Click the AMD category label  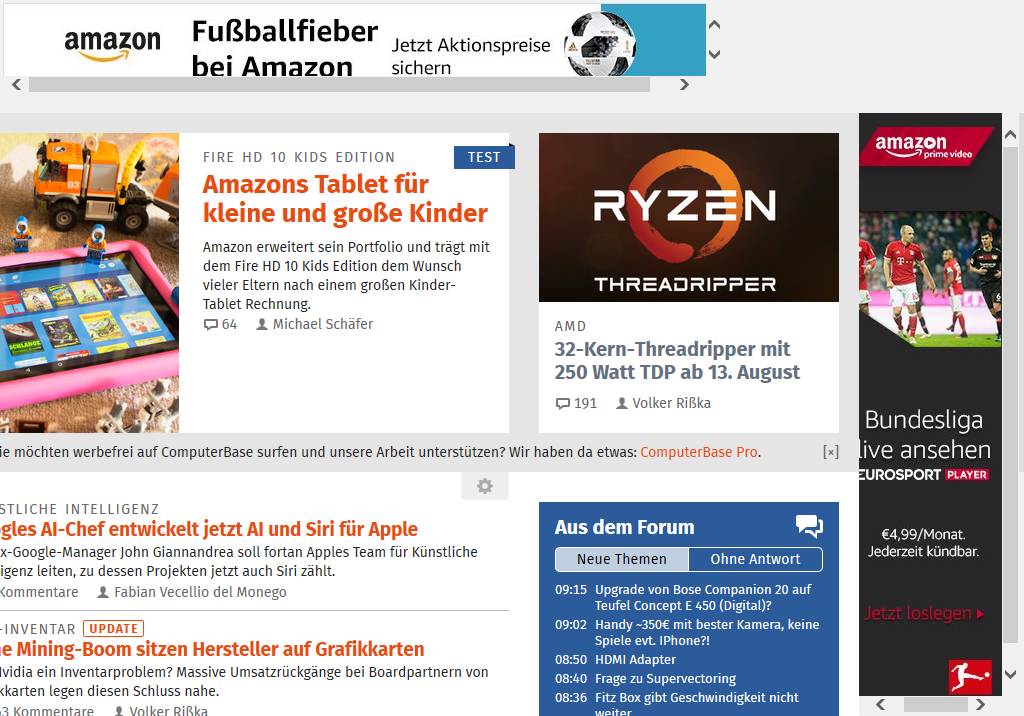571,326
